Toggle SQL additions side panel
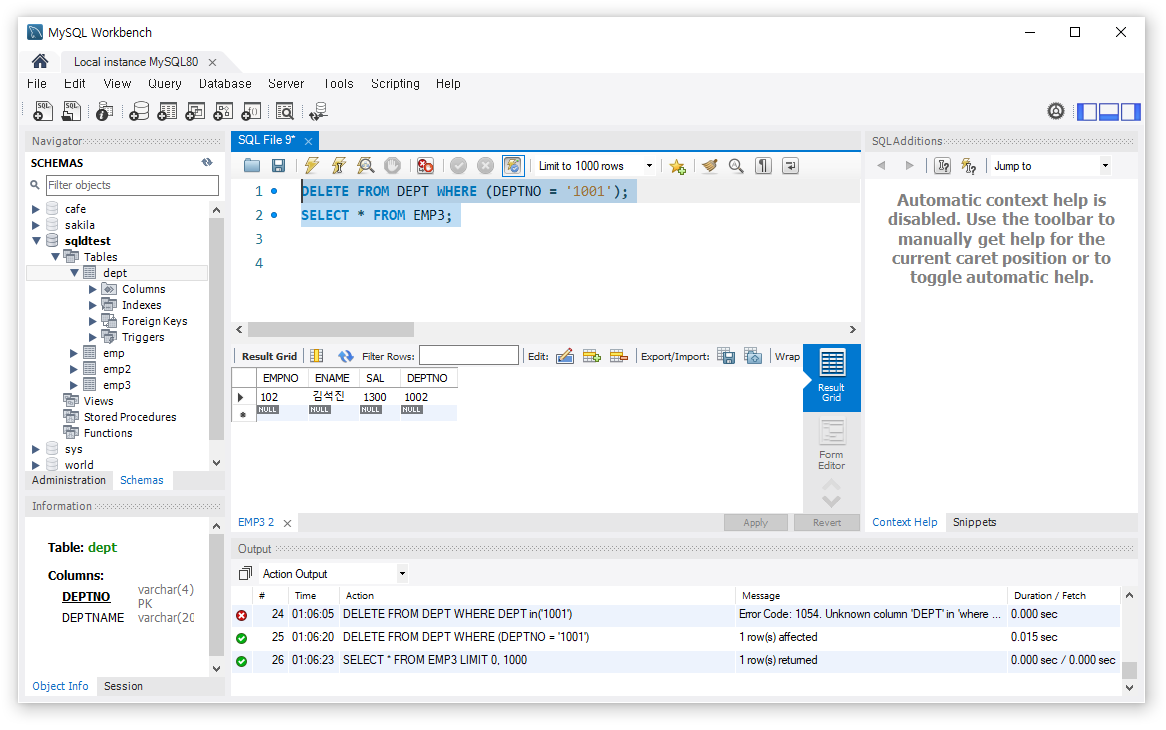The height and width of the screenshot is (730, 1166). tap(1130, 112)
